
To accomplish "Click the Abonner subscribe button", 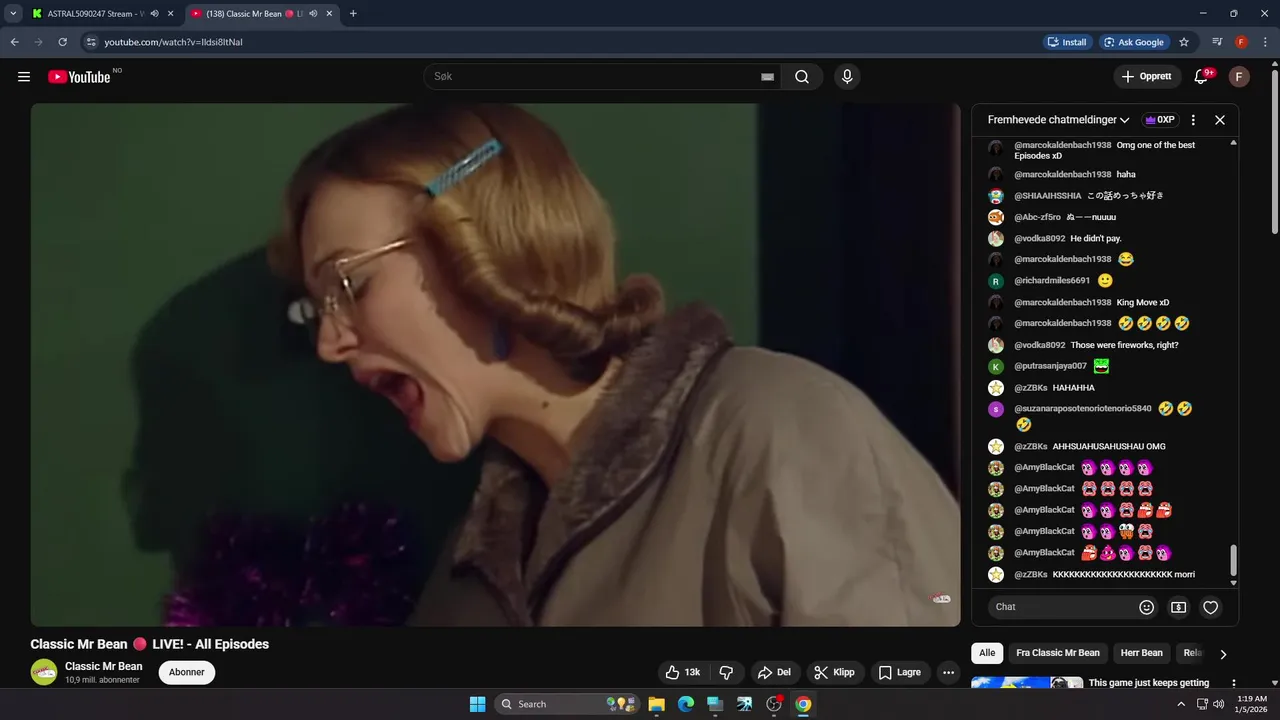I will click(187, 672).
